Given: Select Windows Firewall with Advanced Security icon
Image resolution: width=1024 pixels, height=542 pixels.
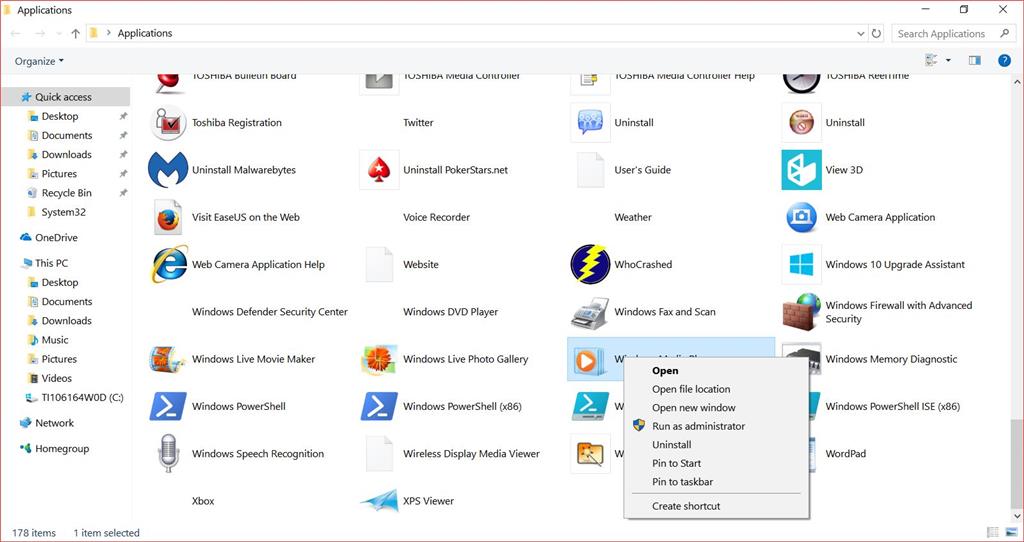Looking at the screenshot, I should [801, 311].
